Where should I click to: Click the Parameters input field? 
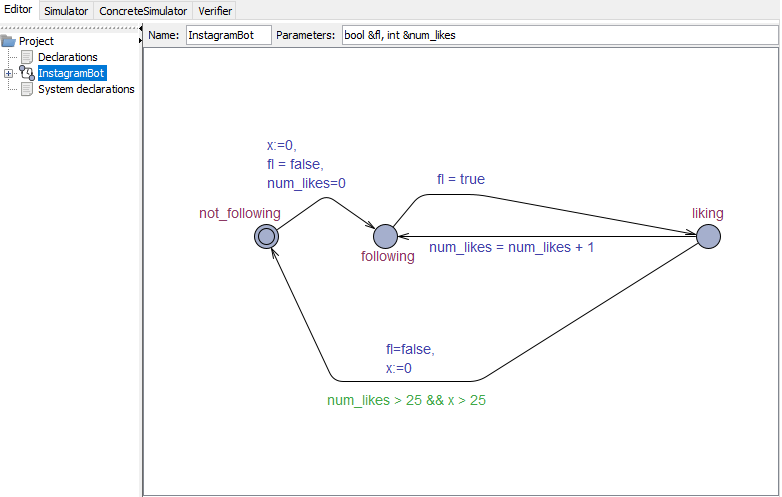click(558, 35)
